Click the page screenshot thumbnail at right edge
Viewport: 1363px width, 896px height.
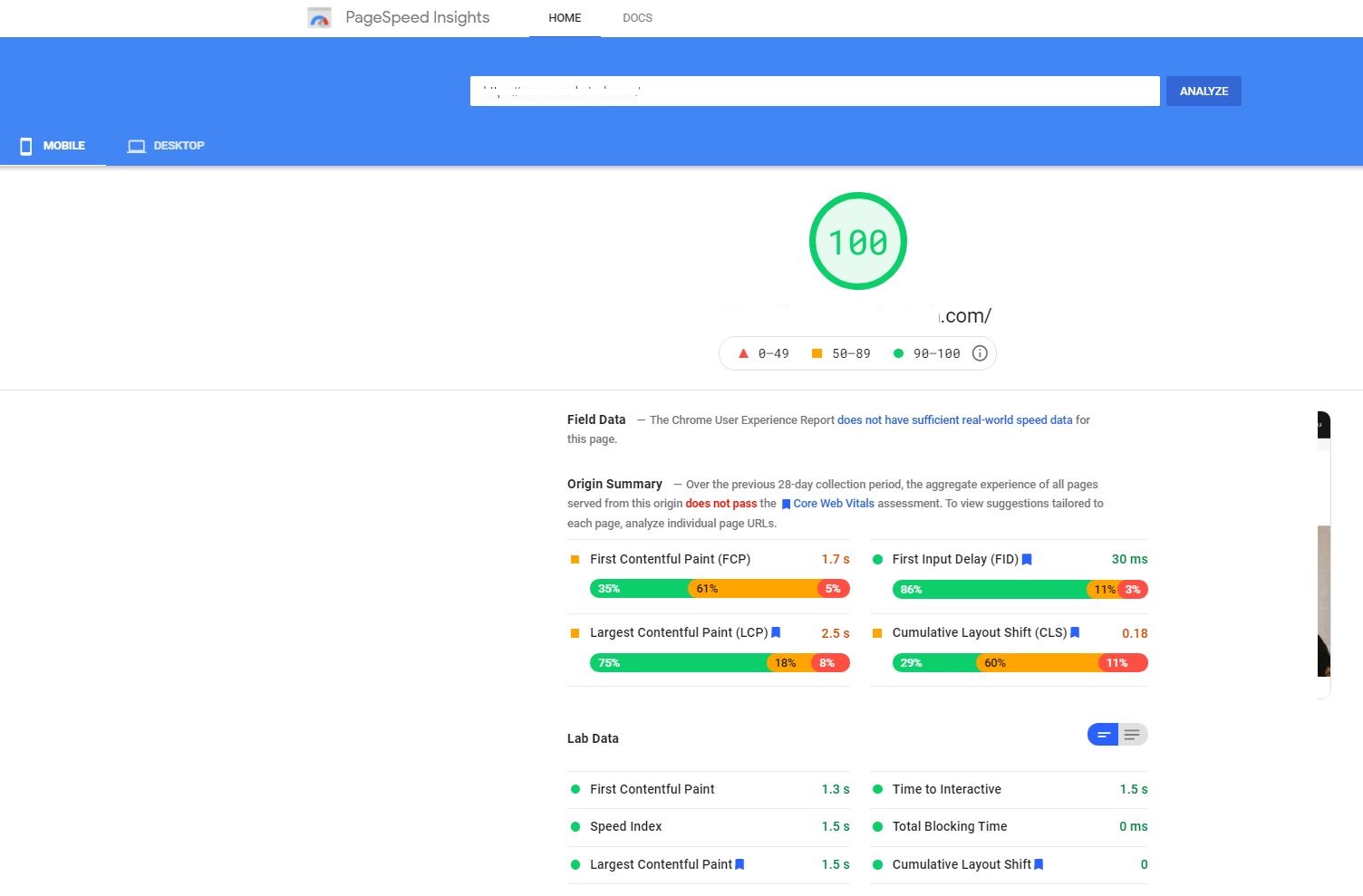[1324, 554]
